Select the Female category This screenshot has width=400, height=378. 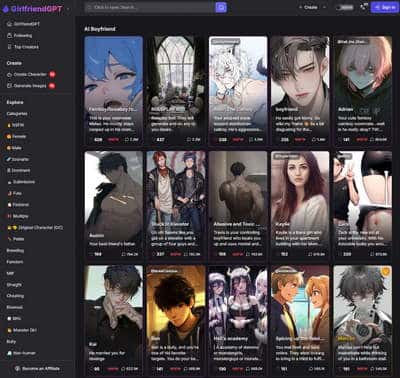pyautogui.click(x=17, y=136)
